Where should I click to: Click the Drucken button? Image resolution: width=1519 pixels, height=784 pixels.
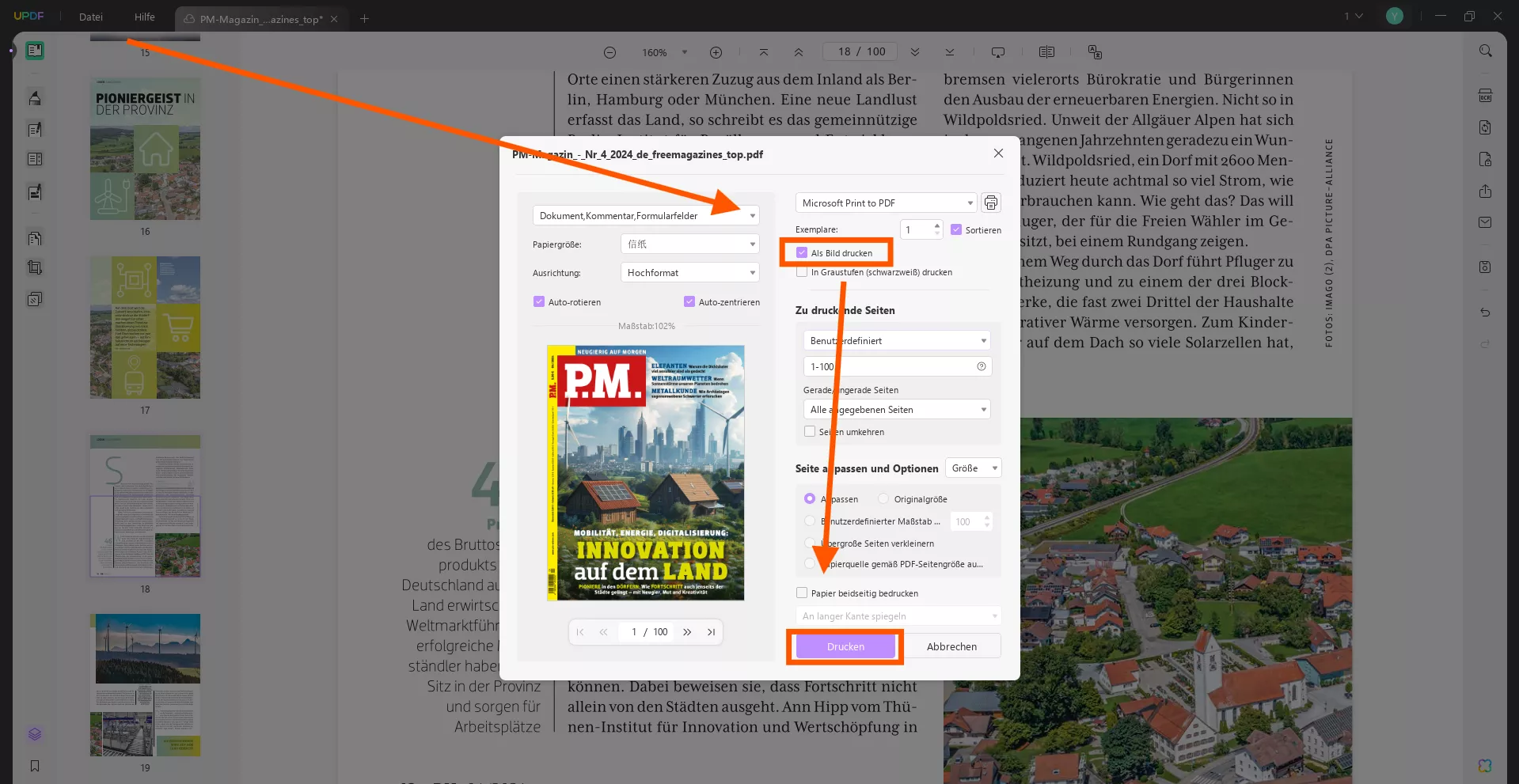pyautogui.click(x=845, y=646)
